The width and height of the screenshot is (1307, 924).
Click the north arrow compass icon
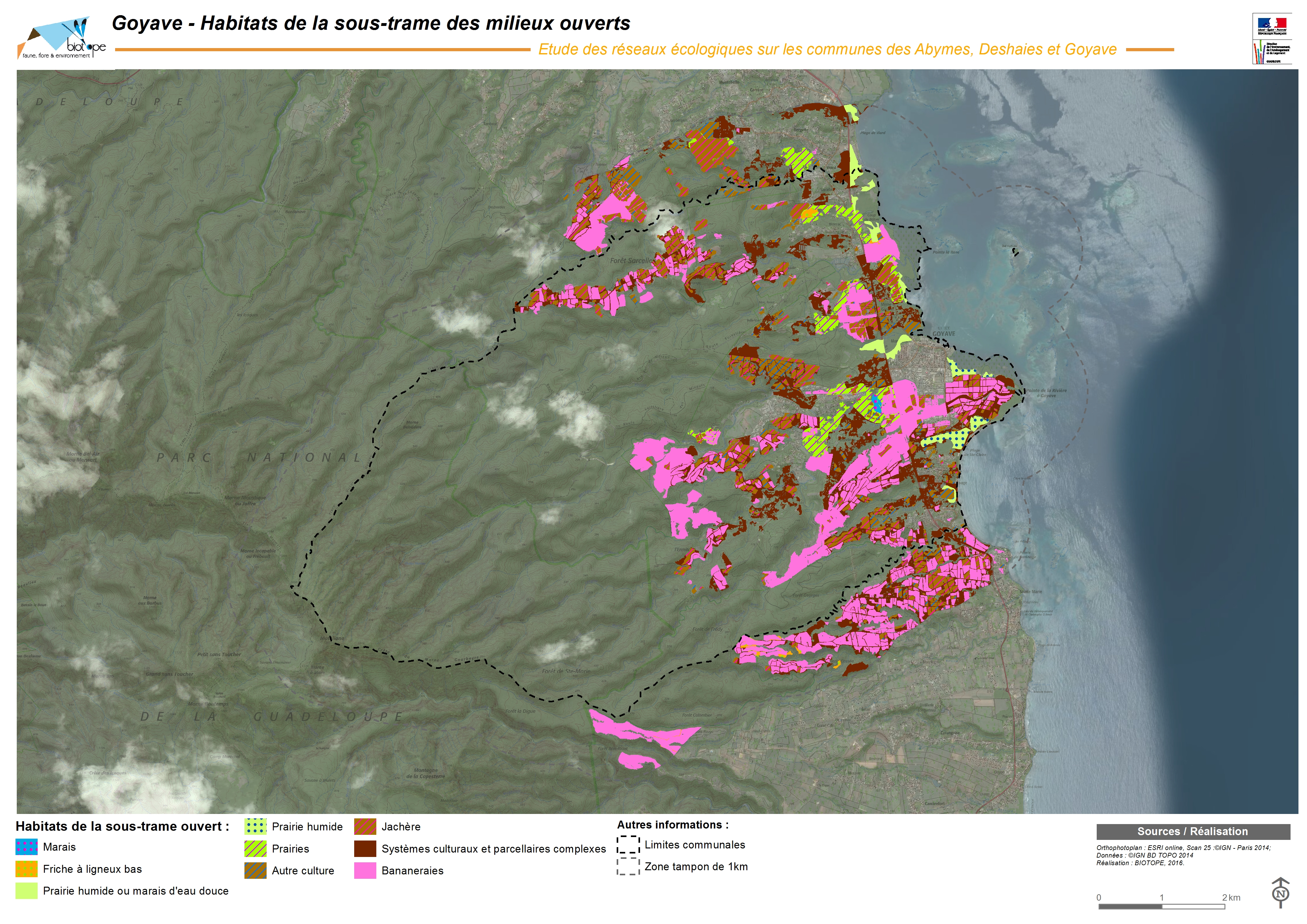pos(1280,893)
